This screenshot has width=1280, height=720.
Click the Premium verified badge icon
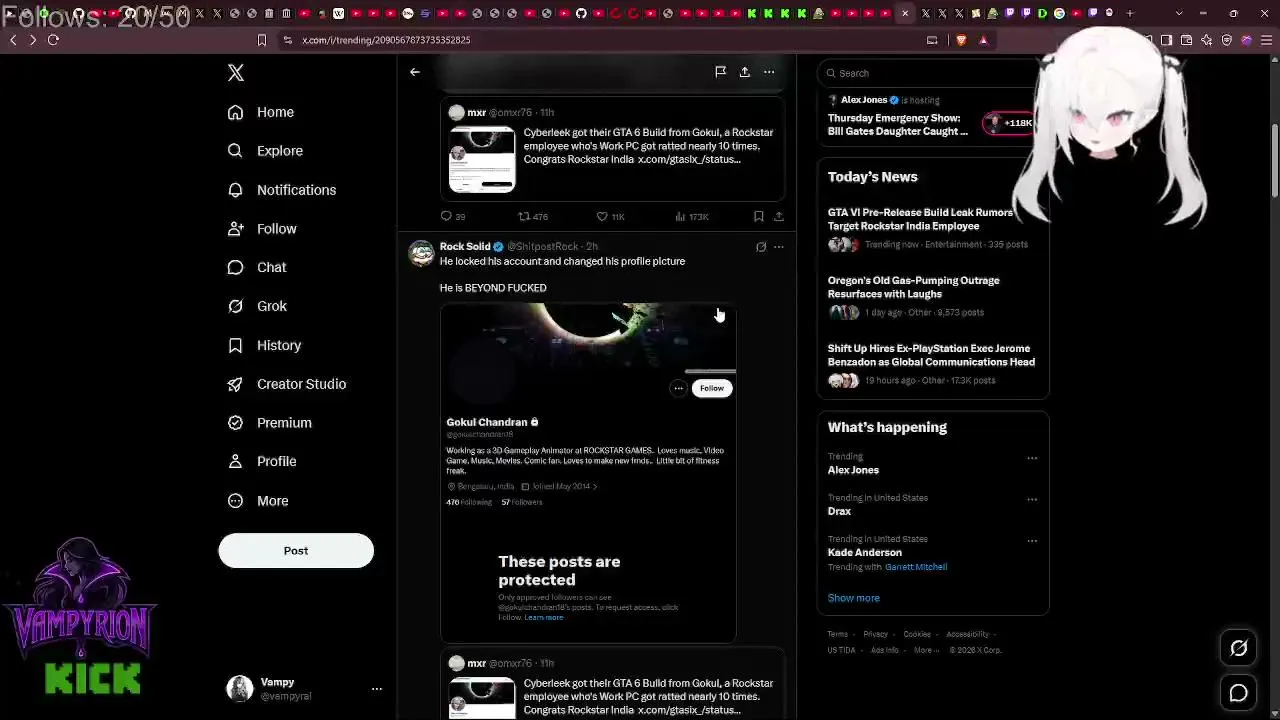[235, 423]
